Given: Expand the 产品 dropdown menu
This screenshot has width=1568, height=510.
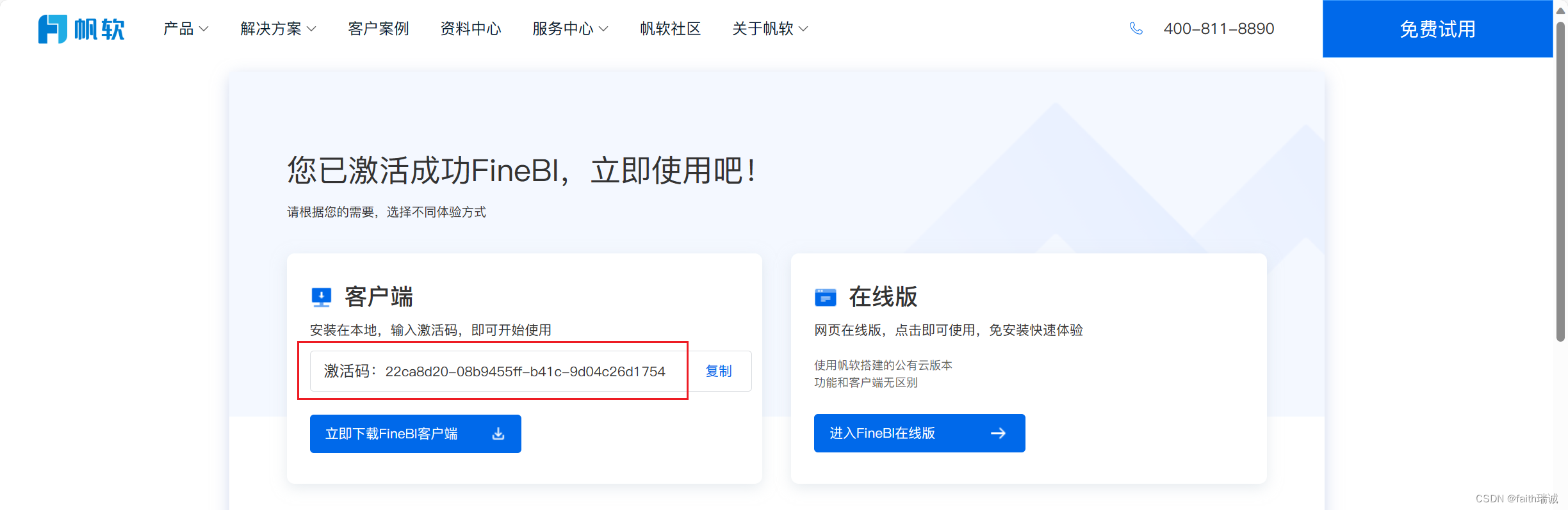Looking at the screenshot, I should 186,29.
